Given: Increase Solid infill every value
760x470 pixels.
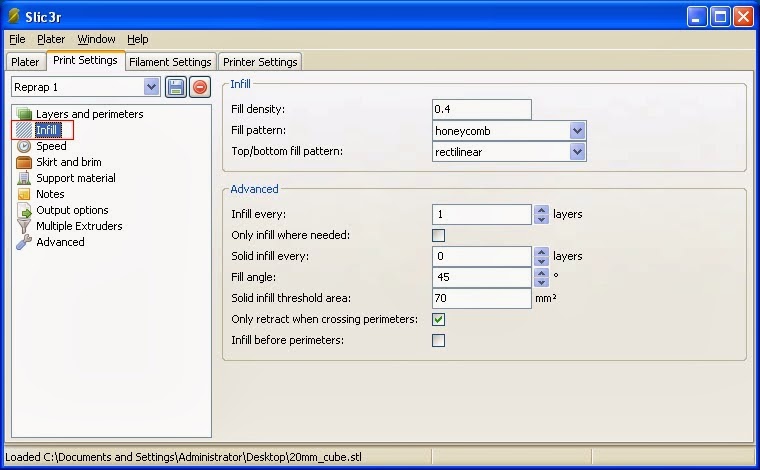Looking at the screenshot, I should coord(541,252).
